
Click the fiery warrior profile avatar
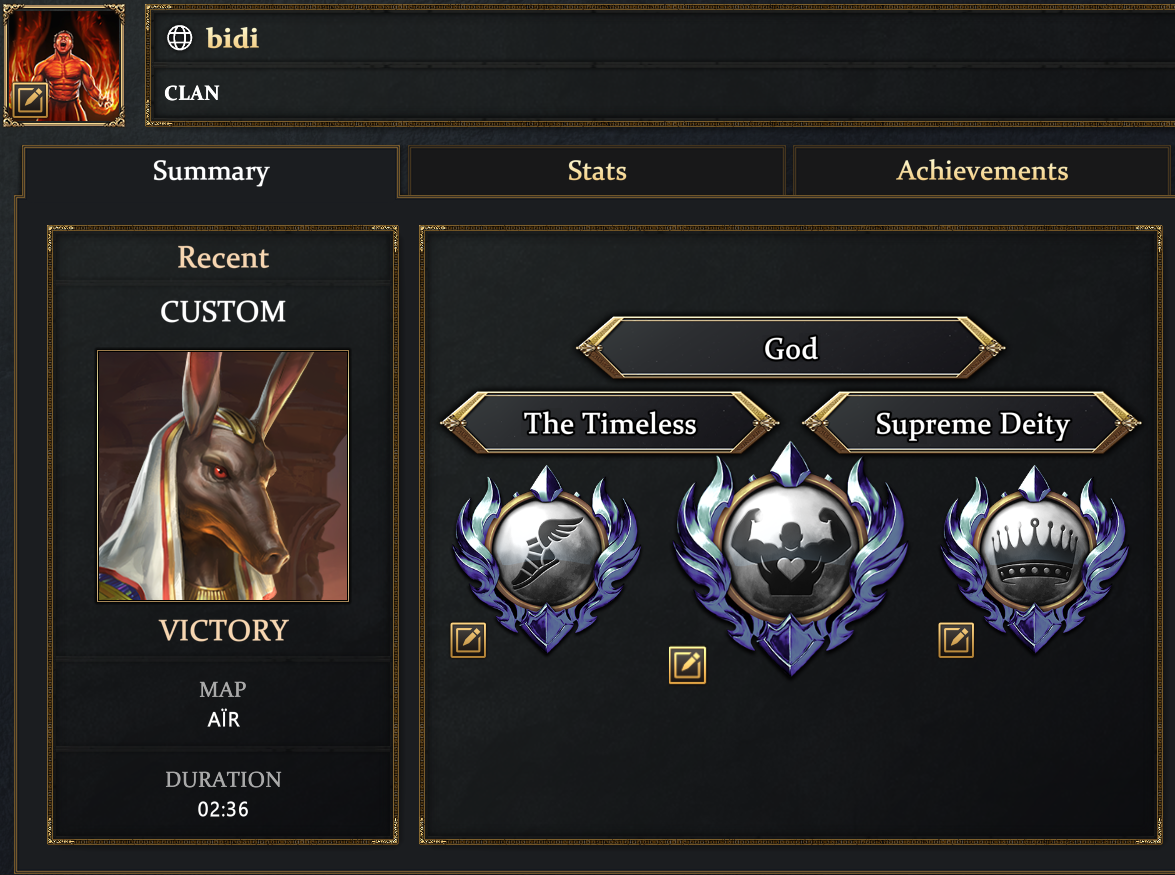(x=65, y=55)
